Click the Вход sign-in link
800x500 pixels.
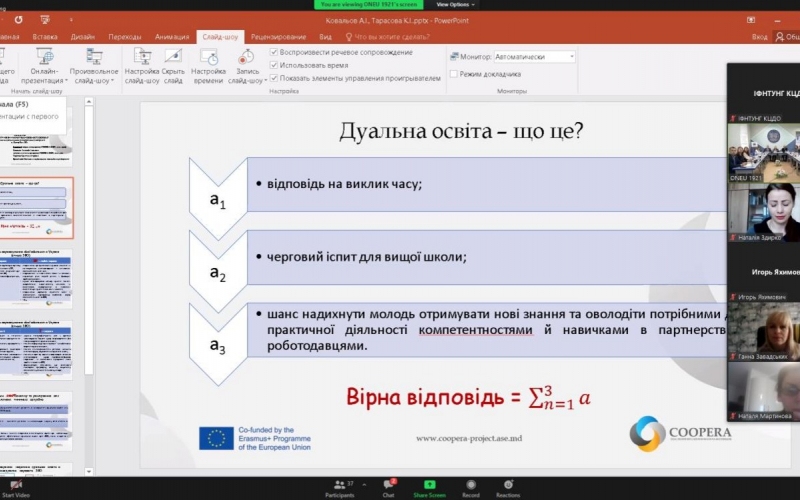(760, 37)
